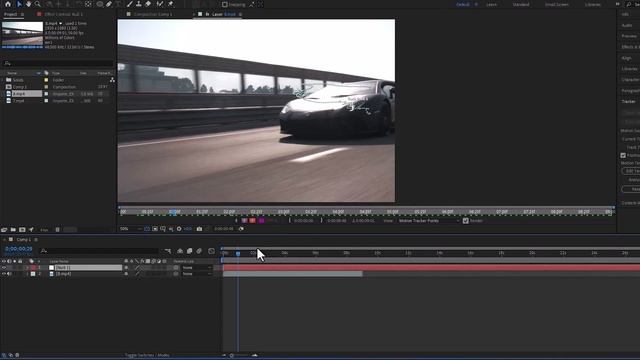Select the Standard workspace
640x360 pixels.
coord(521,4)
